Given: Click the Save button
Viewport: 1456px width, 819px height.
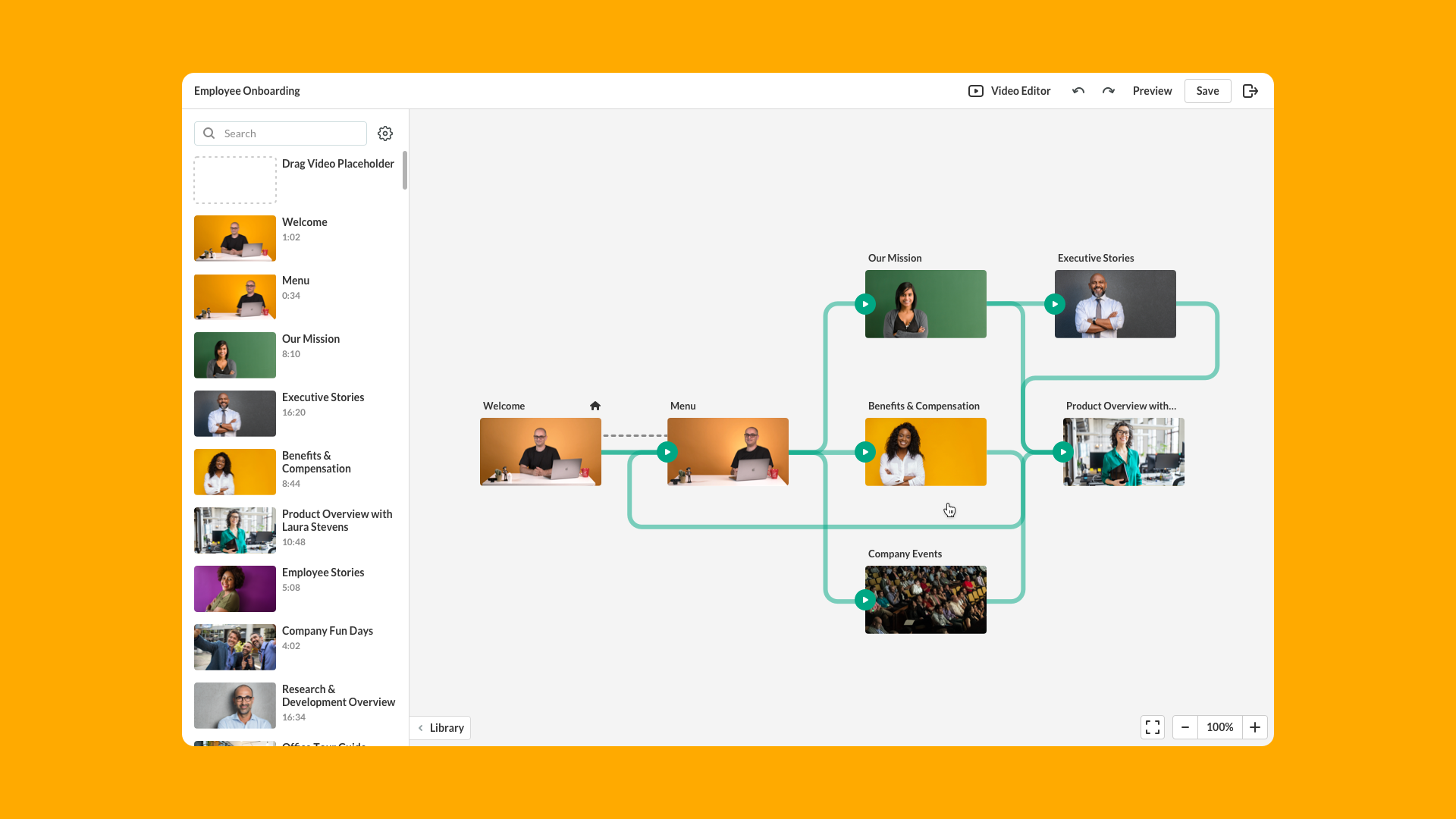Looking at the screenshot, I should (x=1207, y=91).
